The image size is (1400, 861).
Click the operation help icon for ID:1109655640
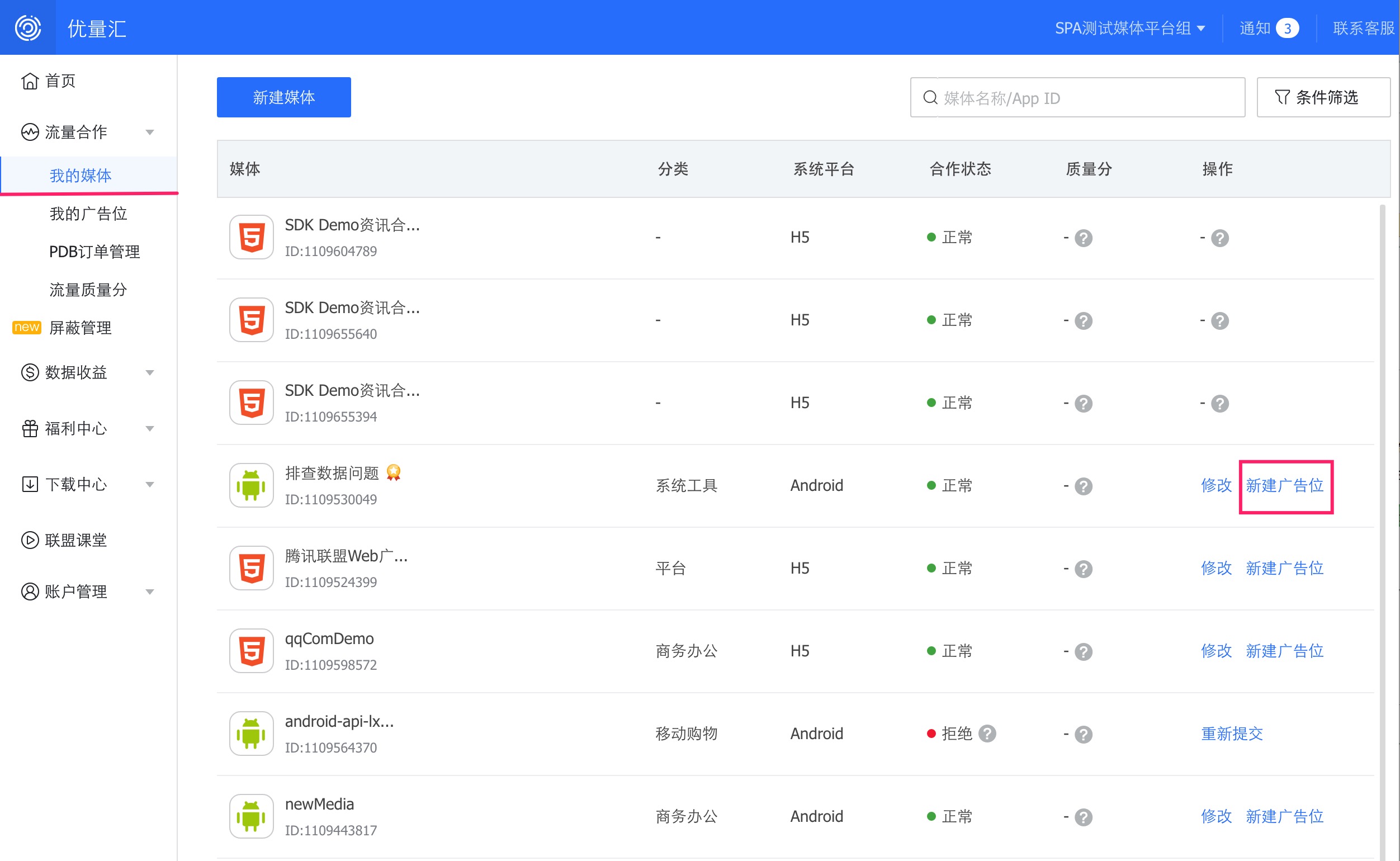tap(1220, 320)
